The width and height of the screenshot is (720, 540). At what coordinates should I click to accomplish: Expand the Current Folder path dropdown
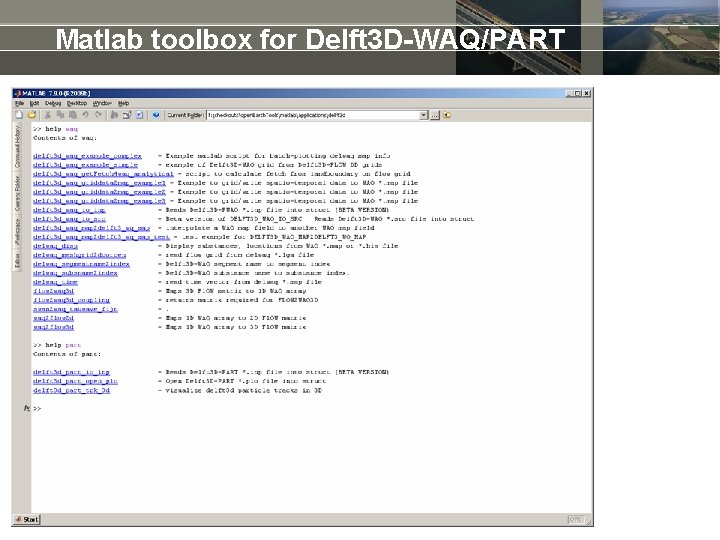point(423,115)
